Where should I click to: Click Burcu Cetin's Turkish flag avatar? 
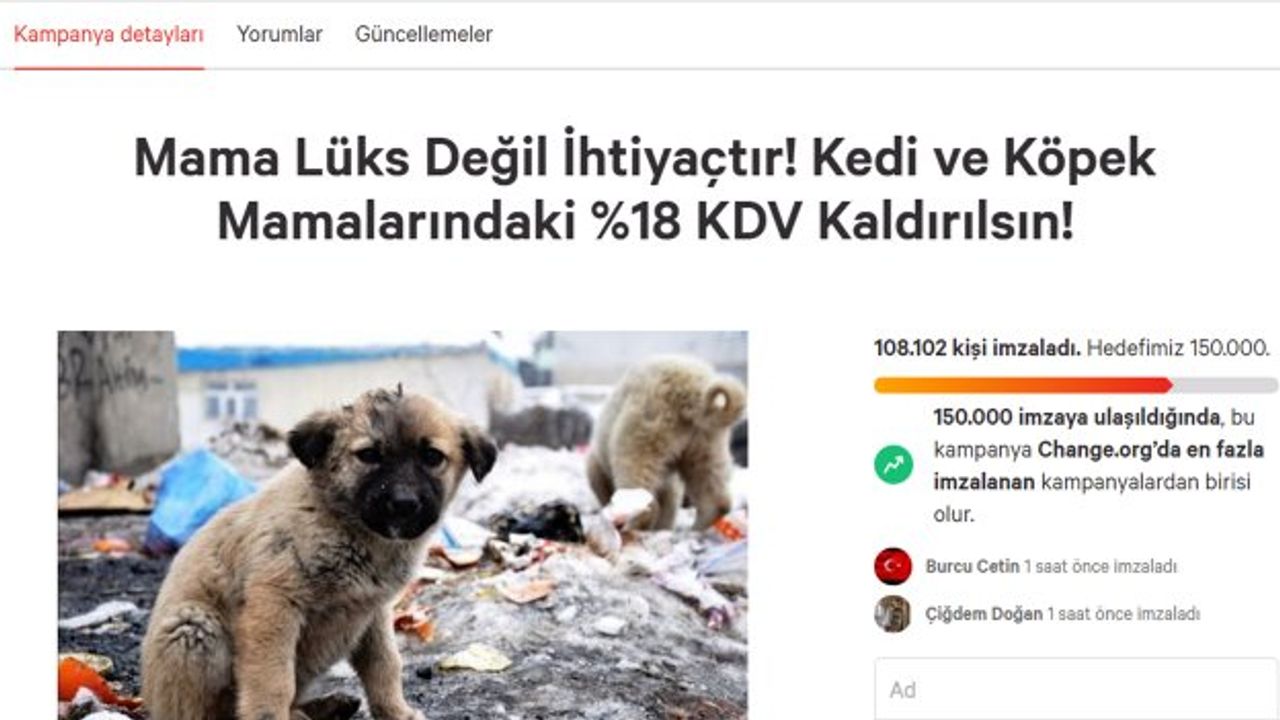point(893,567)
